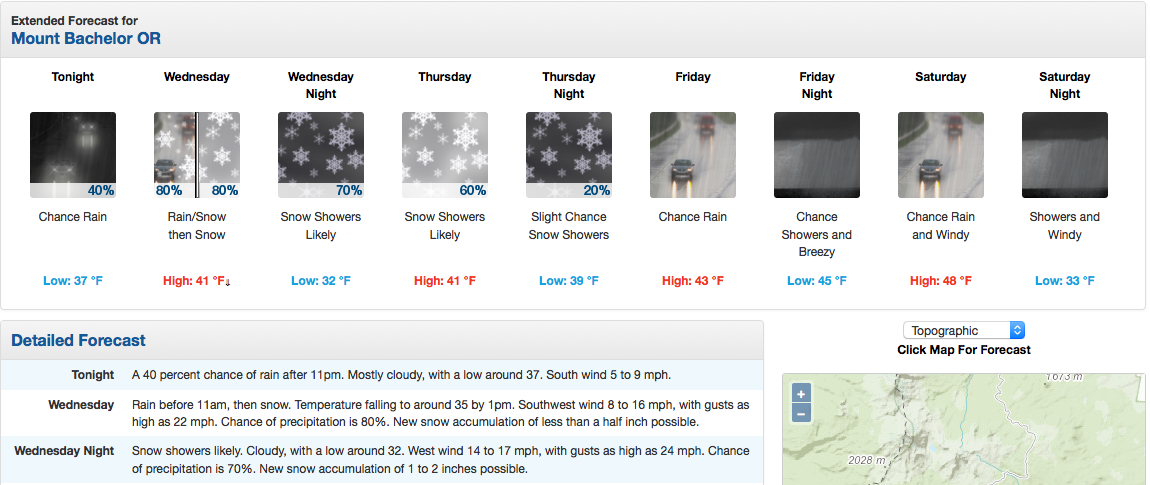The image size is (1150, 485).
Task: Click the Friday chance rain icon
Action: pyautogui.click(x=692, y=155)
